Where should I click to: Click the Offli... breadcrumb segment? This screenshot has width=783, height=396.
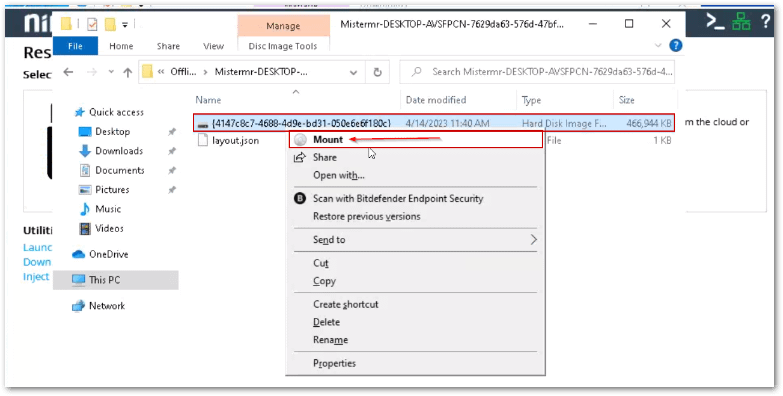click(x=184, y=72)
